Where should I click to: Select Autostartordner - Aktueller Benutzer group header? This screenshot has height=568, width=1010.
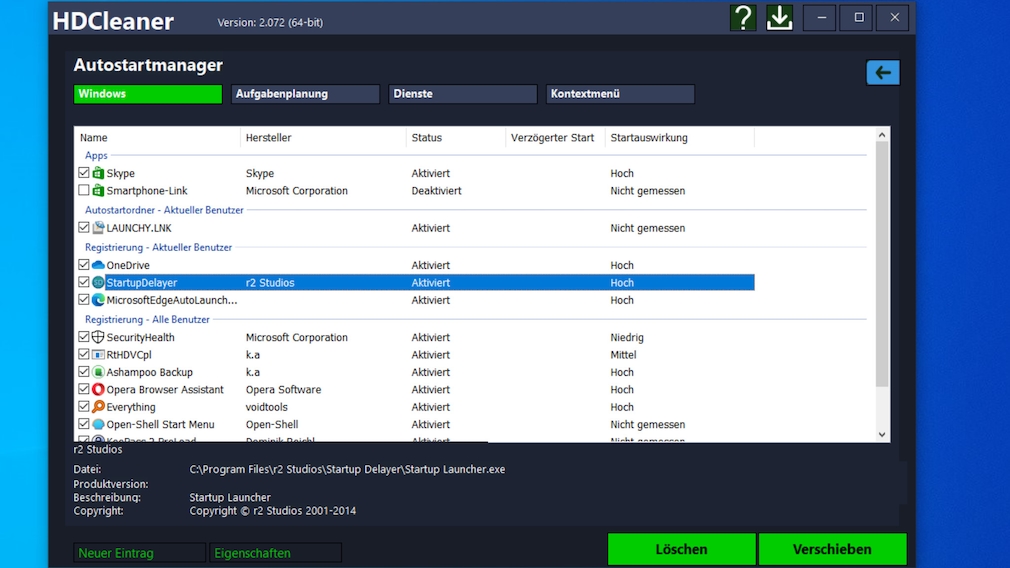pos(164,210)
